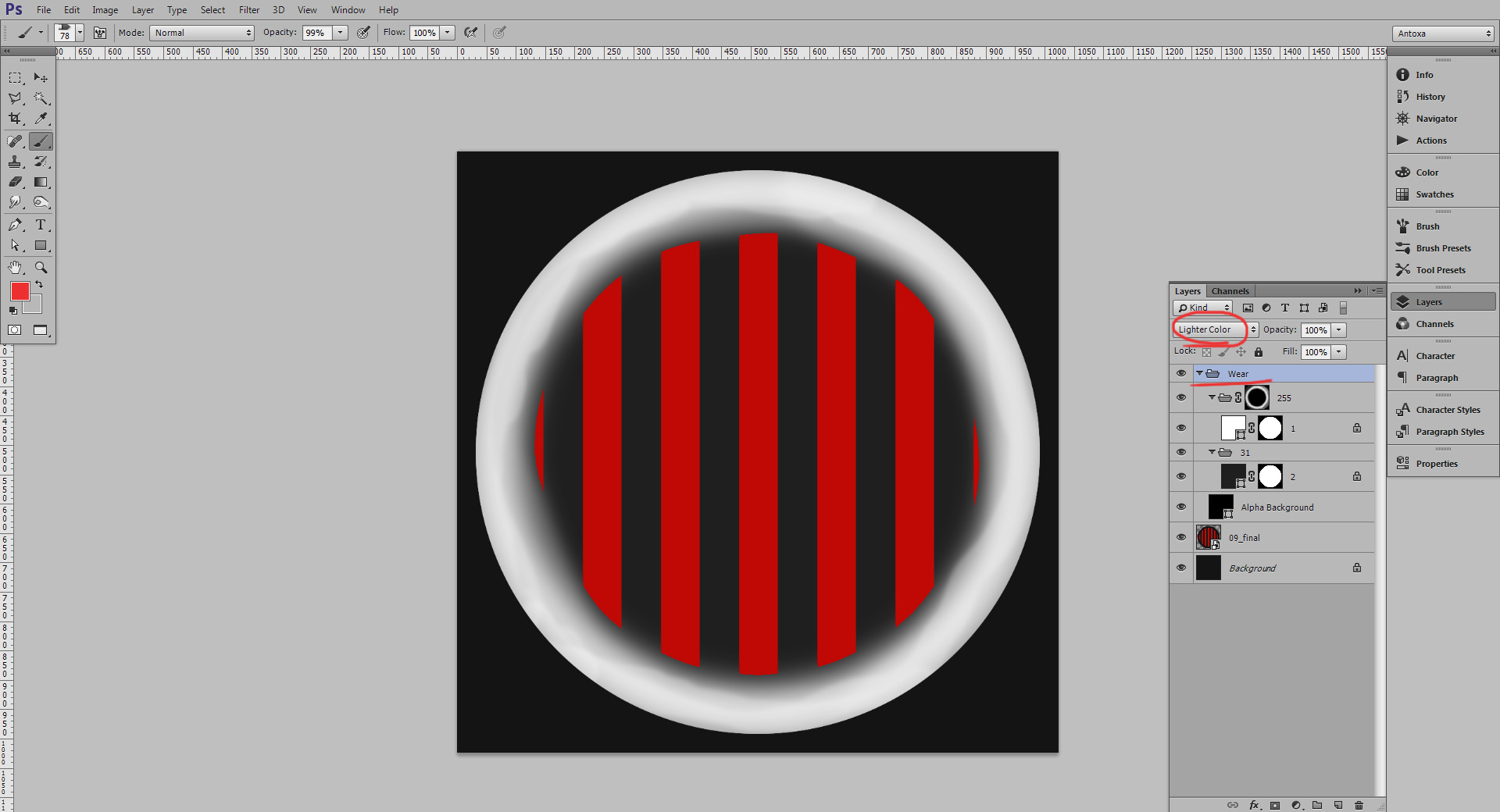Open the Flow slider arrow
The image size is (1500, 812).
click(x=448, y=33)
